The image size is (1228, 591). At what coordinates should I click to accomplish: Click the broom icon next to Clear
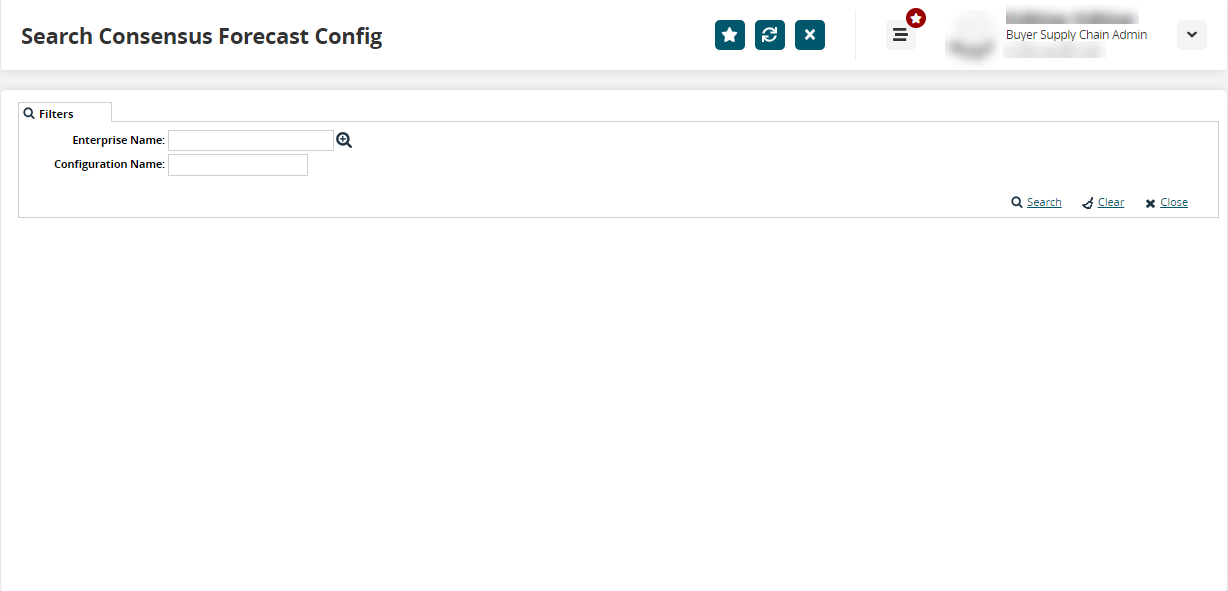tap(1088, 203)
